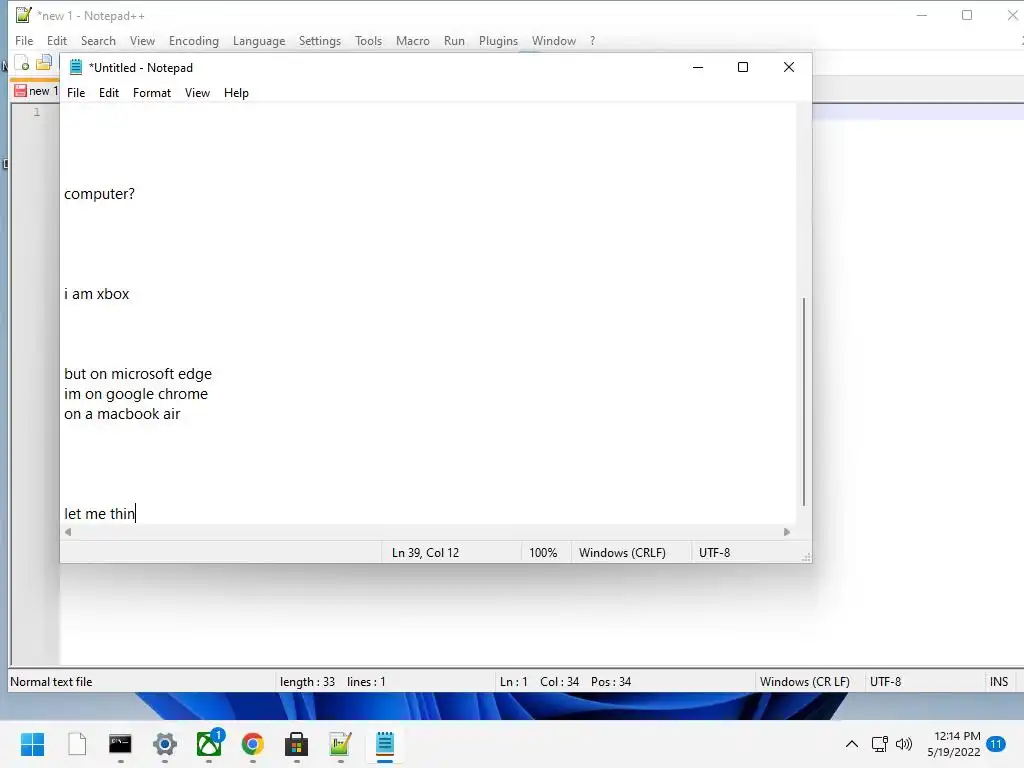The height and width of the screenshot is (768, 1024).
Task: Click the Notepad++ Open file folder icon
Action: coord(44,63)
